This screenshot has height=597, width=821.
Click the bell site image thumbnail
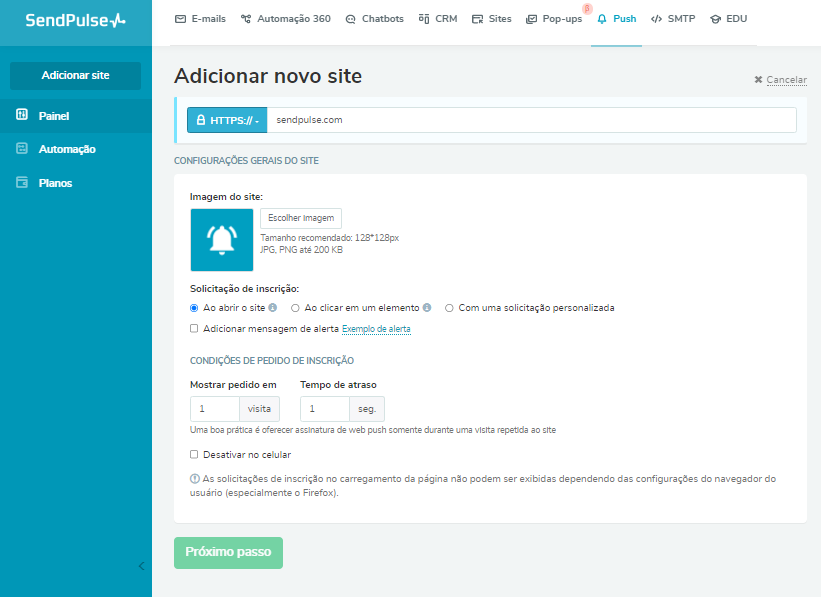point(221,239)
